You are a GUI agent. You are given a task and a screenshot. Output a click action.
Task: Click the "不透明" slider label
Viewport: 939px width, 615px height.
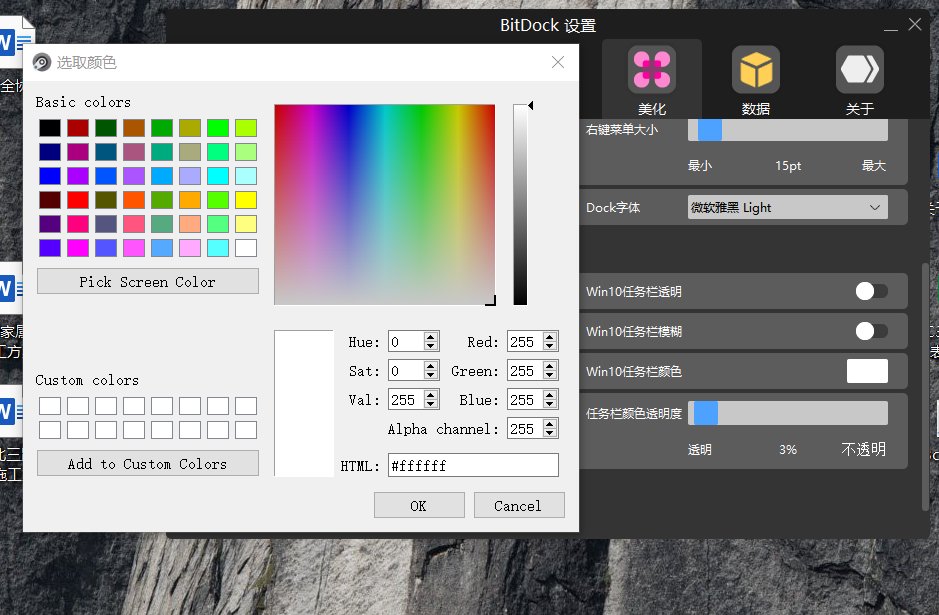(864, 449)
